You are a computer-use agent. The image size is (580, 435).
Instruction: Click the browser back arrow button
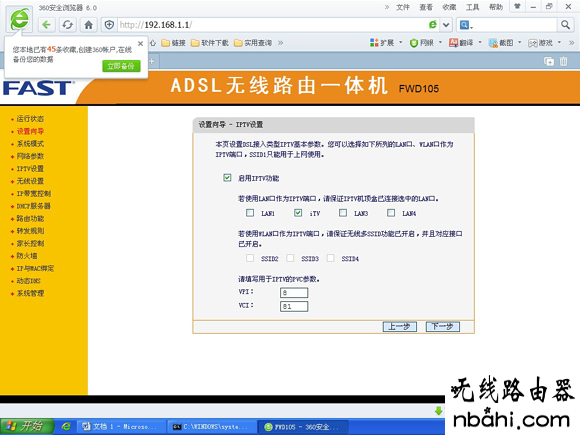pos(46,25)
